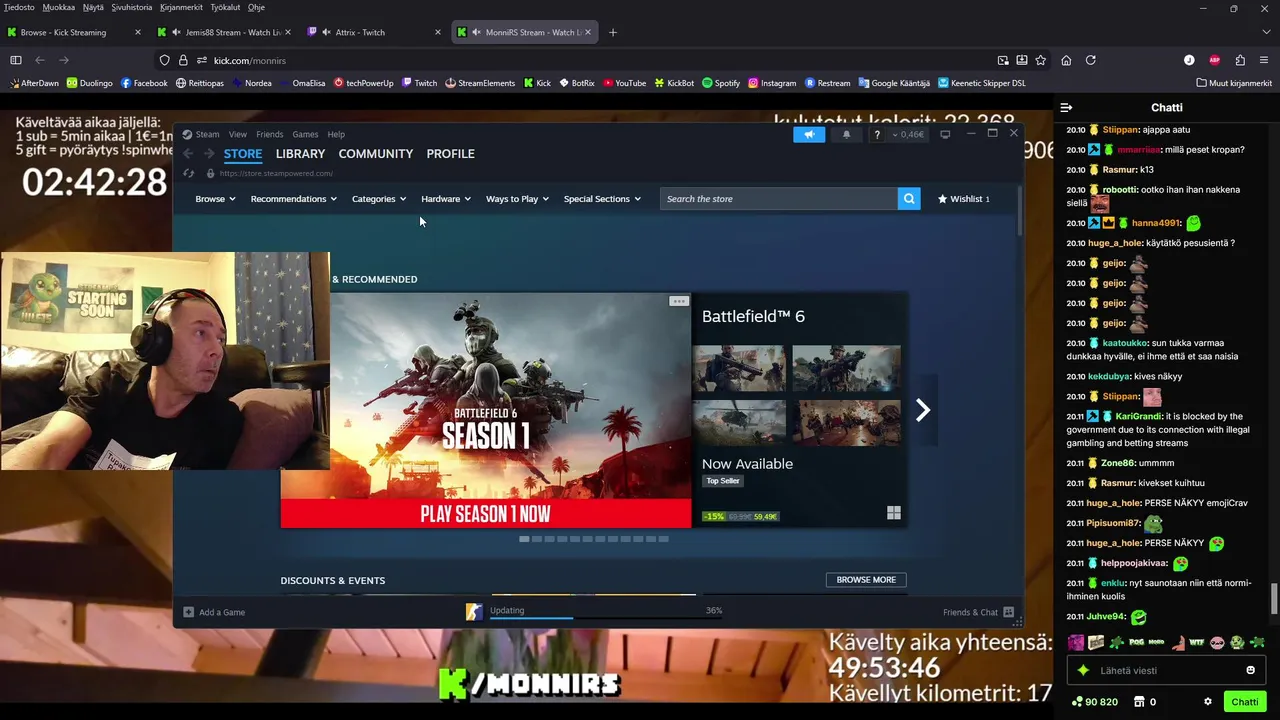Open chat settings gear icon
Screen dimensions: 1280x720
(x=1208, y=702)
